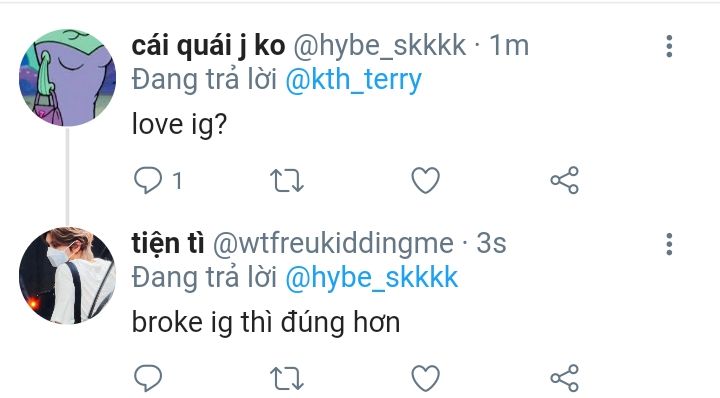720x398 pixels.
Task: Open the @kth_terry mention link
Action: pyautogui.click(x=353, y=80)
